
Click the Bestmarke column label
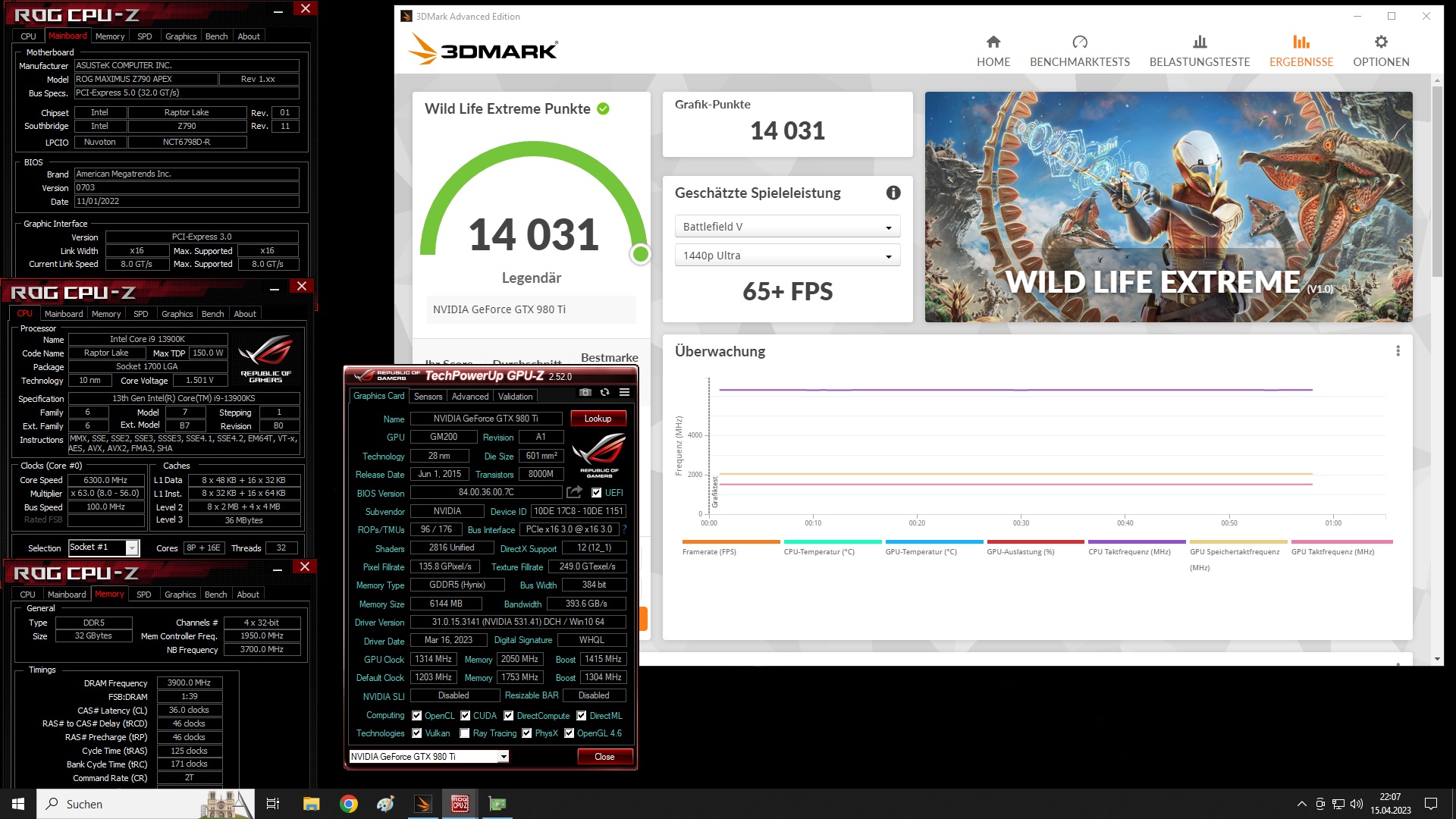tap(609, 357)
